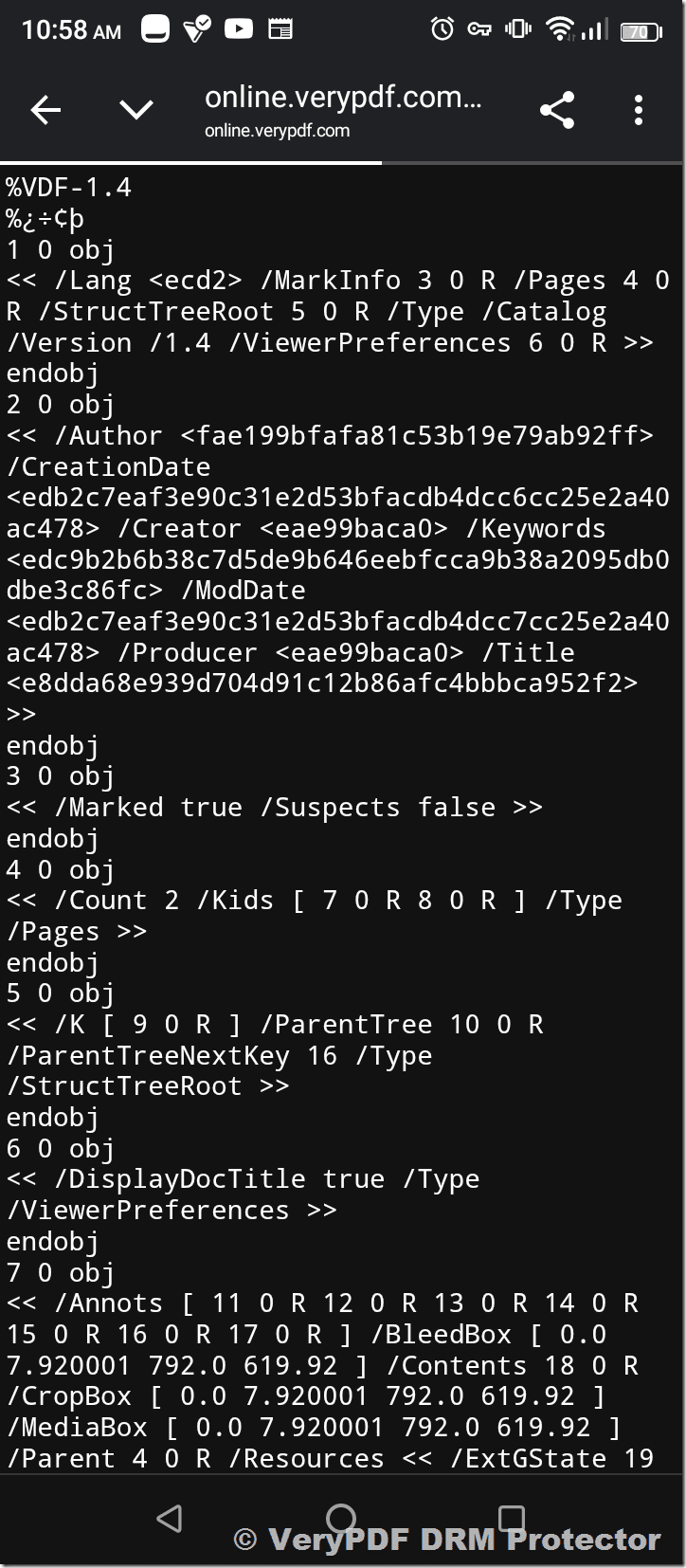Tap the calendar notification icon in status bar
686x1568 pixels.
click(280, 29)
